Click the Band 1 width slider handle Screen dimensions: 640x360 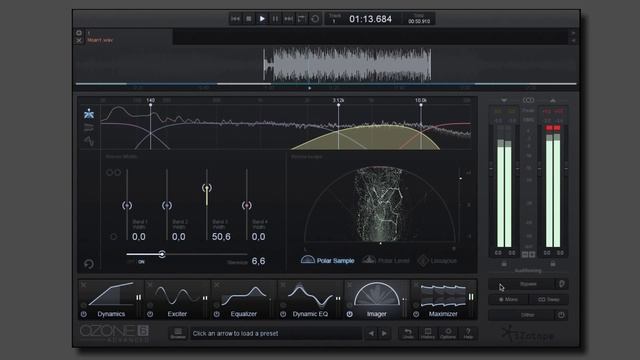(127, 205)
